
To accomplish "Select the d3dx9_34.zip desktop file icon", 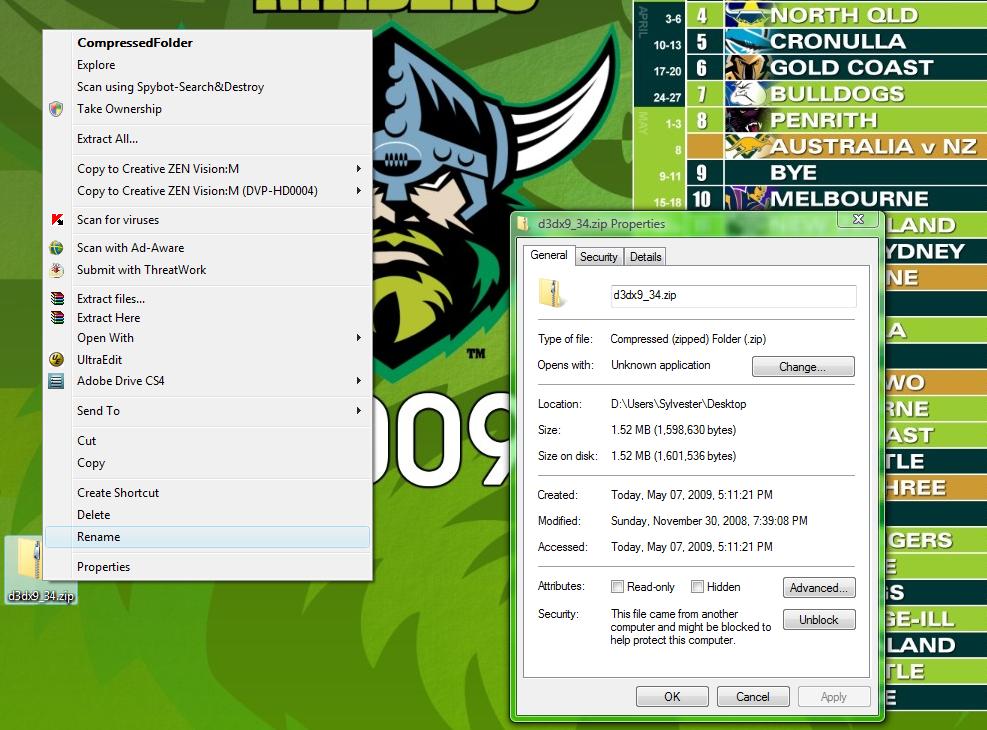I will point(41,570).
